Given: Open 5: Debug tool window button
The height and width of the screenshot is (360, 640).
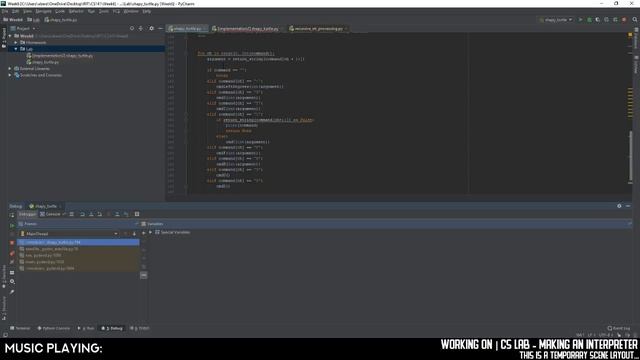Looking at the screenshot, I should (112, 328).
